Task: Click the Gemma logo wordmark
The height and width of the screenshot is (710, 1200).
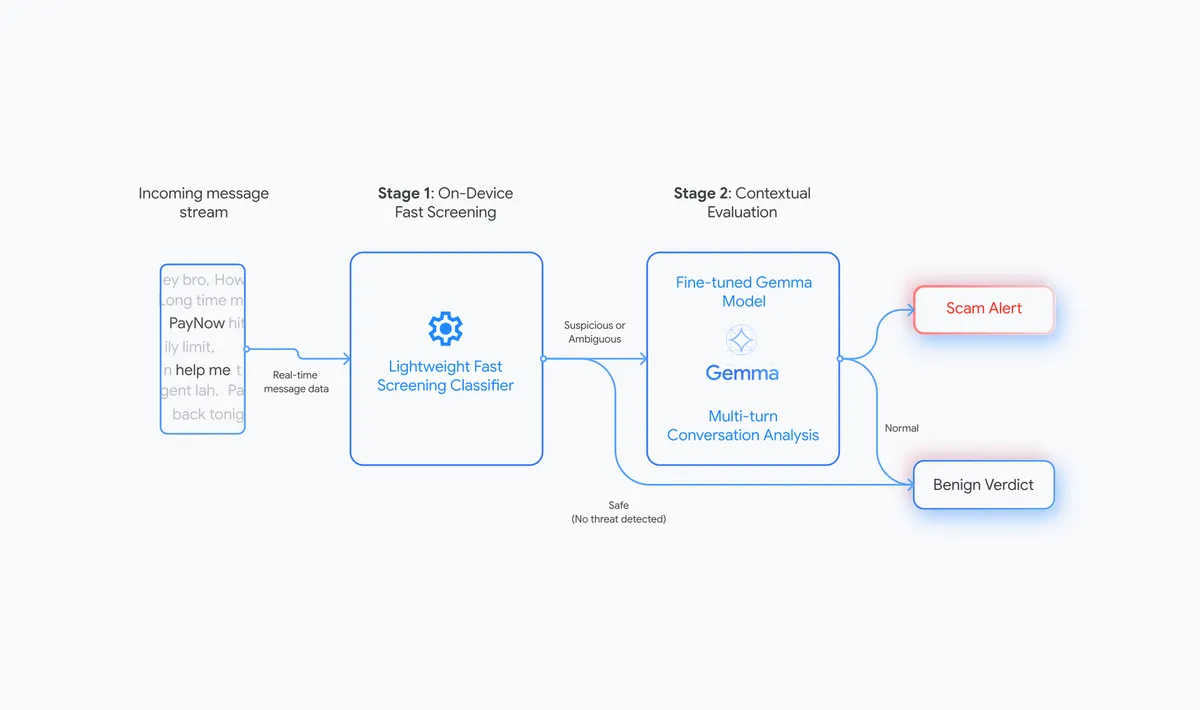Action: click(x=742, y=373)
